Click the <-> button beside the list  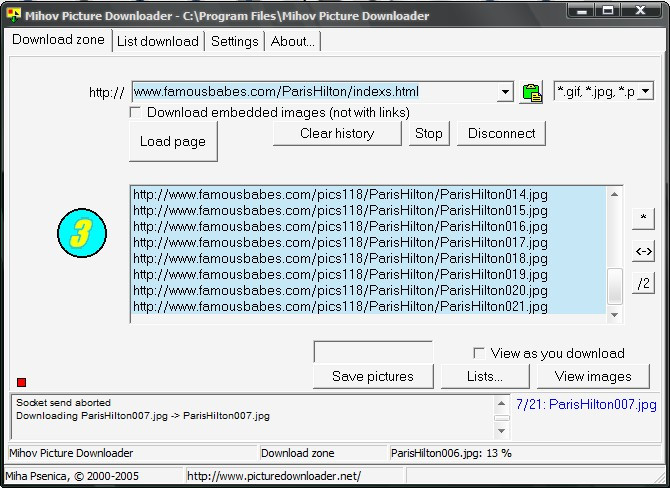click(643, 251)
